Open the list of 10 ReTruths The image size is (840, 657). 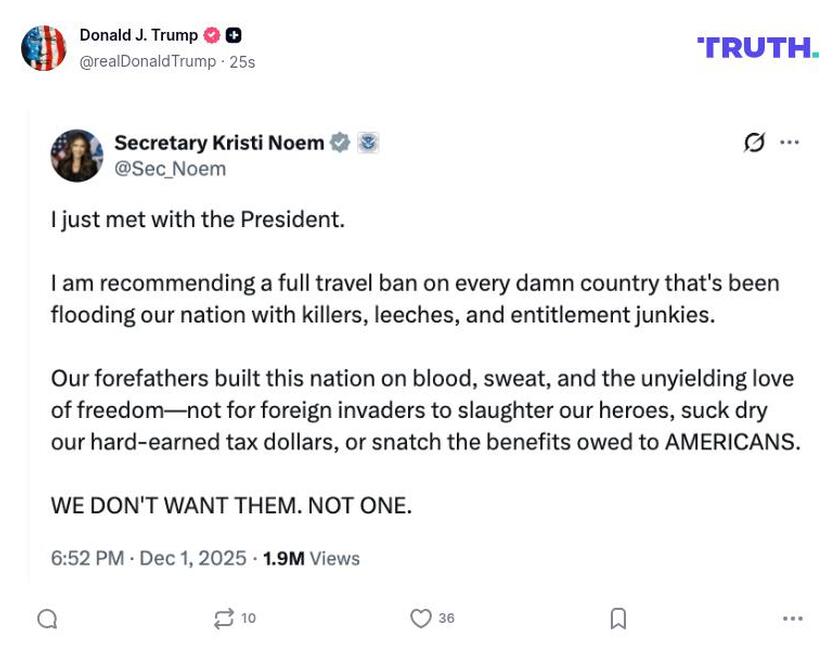click(248, 620)
